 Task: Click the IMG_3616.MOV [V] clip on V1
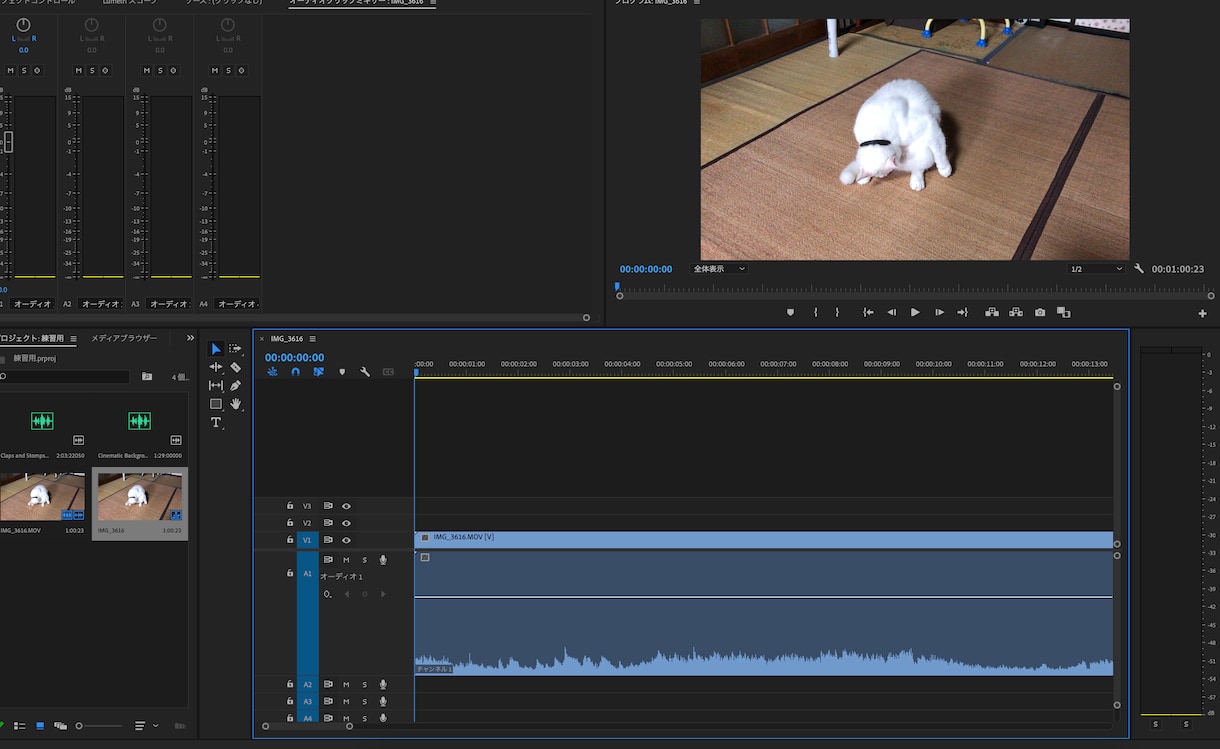click(x=764, y=538)
